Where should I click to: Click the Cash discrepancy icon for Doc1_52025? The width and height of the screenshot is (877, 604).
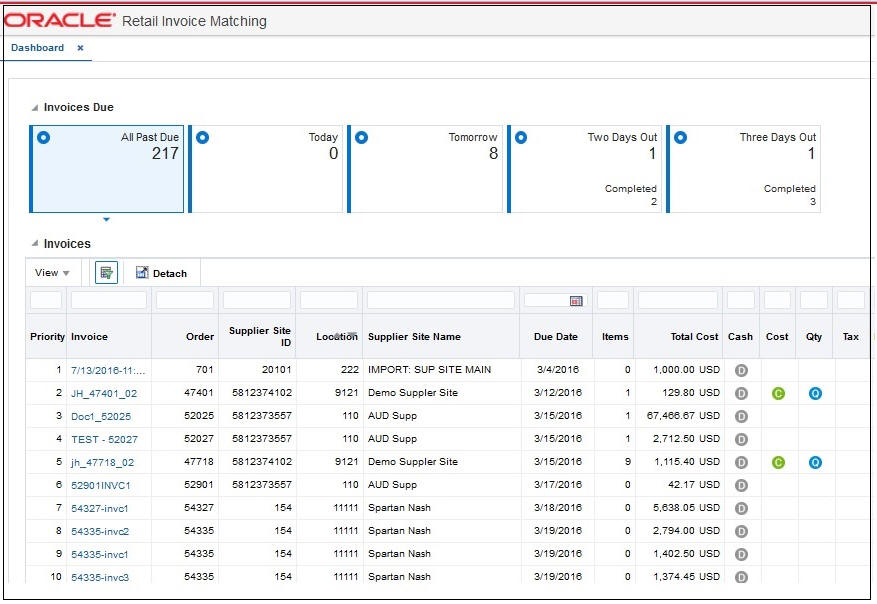[741, 416]
